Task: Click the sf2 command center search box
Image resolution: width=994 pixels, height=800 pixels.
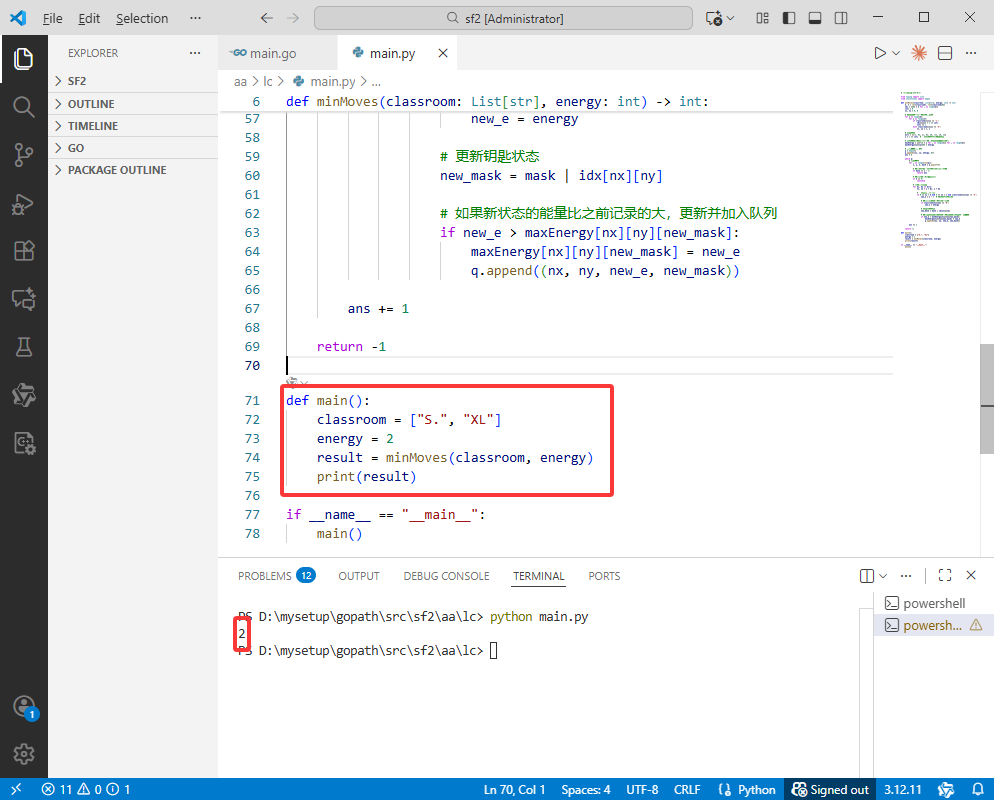Action: pyautogui.click(x=503, y=18)
